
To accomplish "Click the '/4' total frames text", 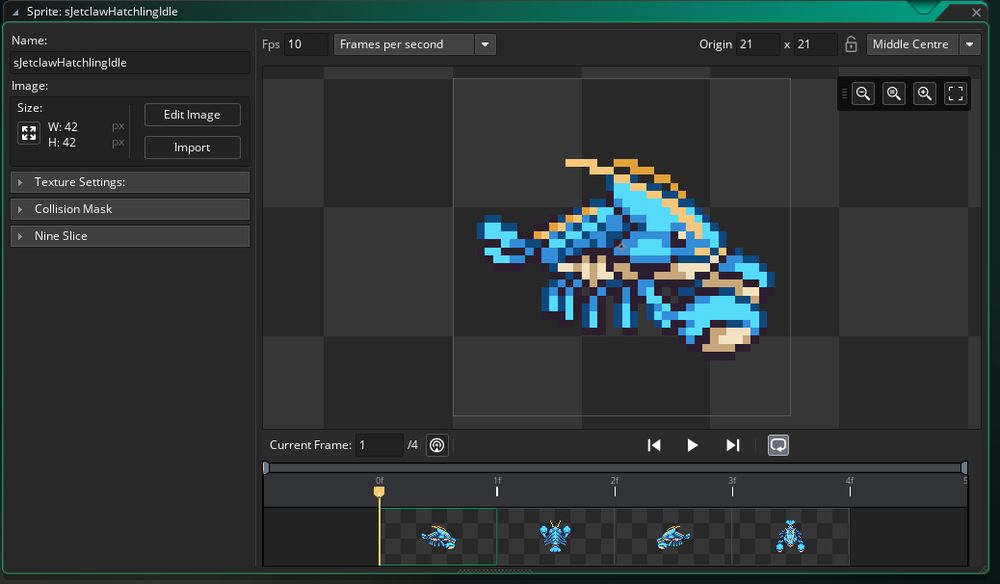I will (413, 445).
